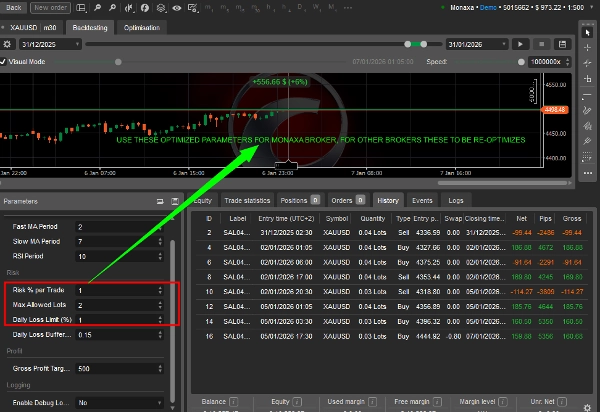Click the Risk % per Trade field
Viewport: 600px width, 412px height.
(x=118, y=289)
